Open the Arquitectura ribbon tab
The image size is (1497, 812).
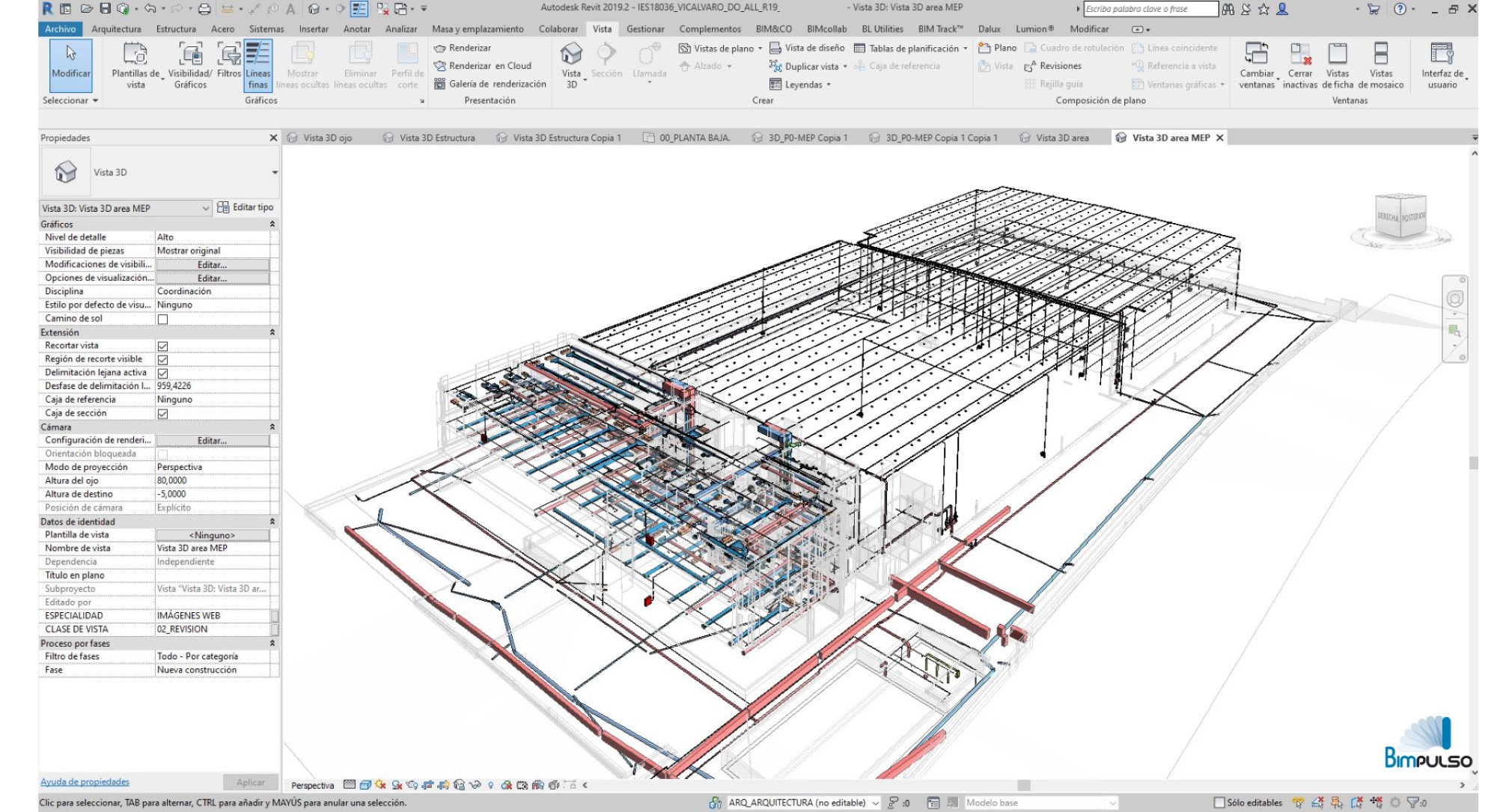coord(116,29)
